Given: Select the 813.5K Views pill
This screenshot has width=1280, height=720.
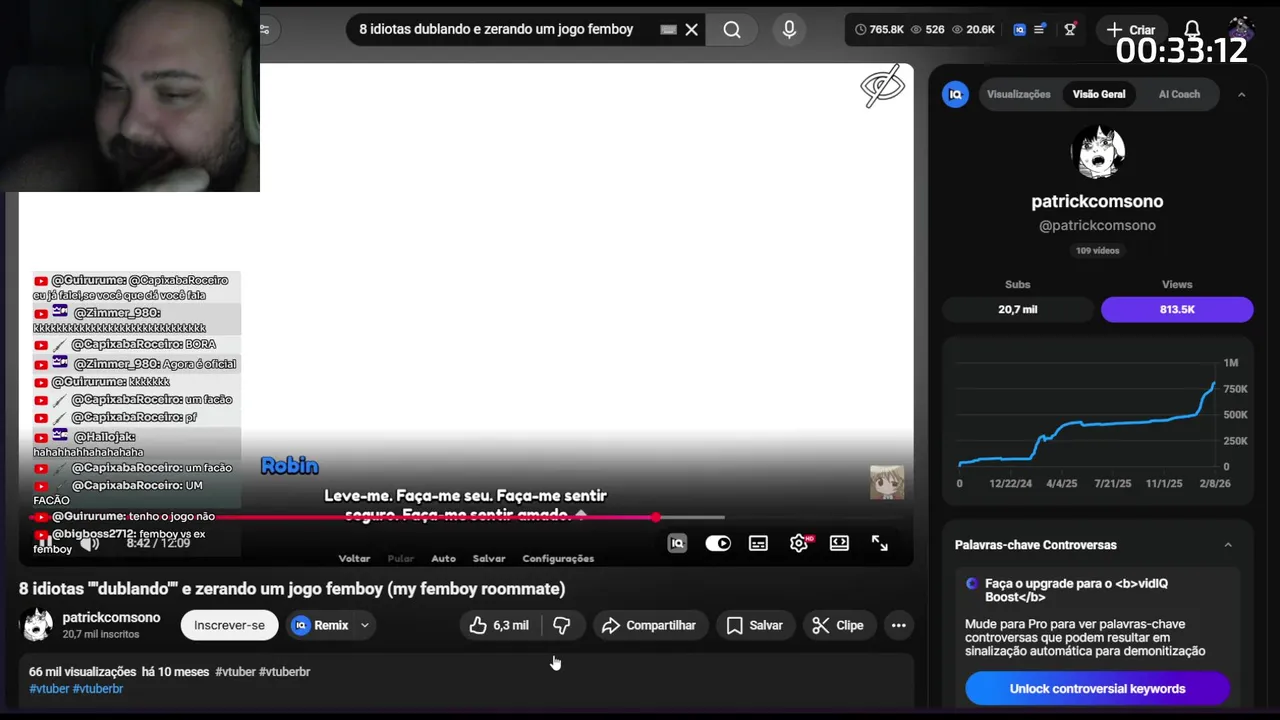Looking at the screenshot, I should (1177, 309).
